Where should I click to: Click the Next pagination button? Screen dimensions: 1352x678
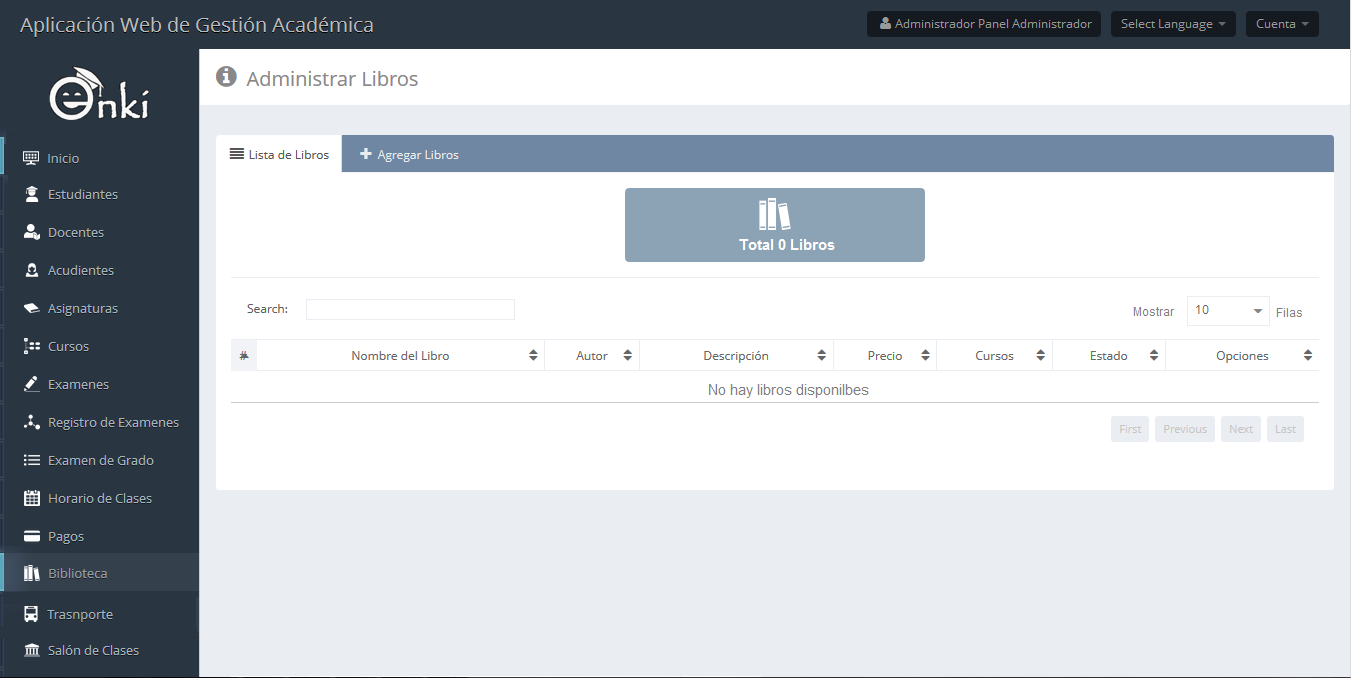tap(1240, 429)
